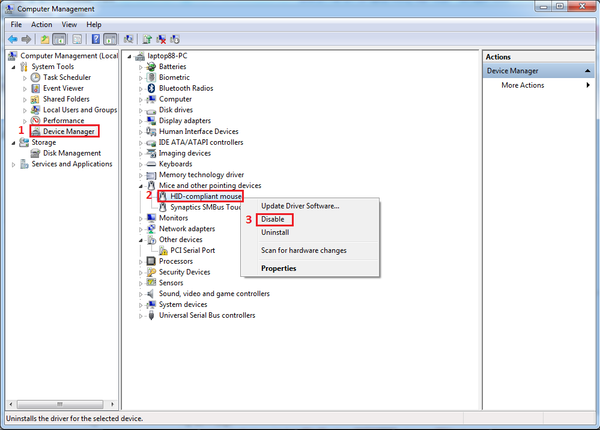The image size is (600, 430).
Task: Click the Processors category icon
Action: (x=152, y=261)
